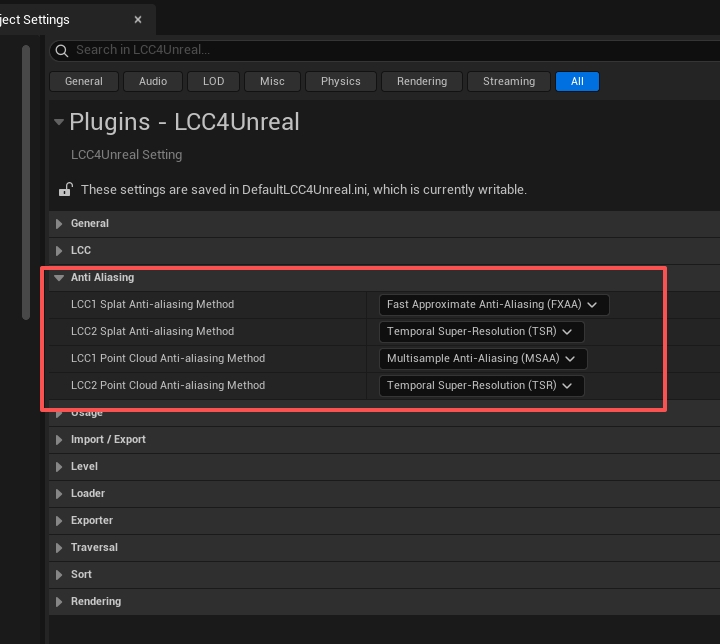Click LCC1 Splat Anti-aliasing Method label
720x644 pixels.
(x=152, y=305)
